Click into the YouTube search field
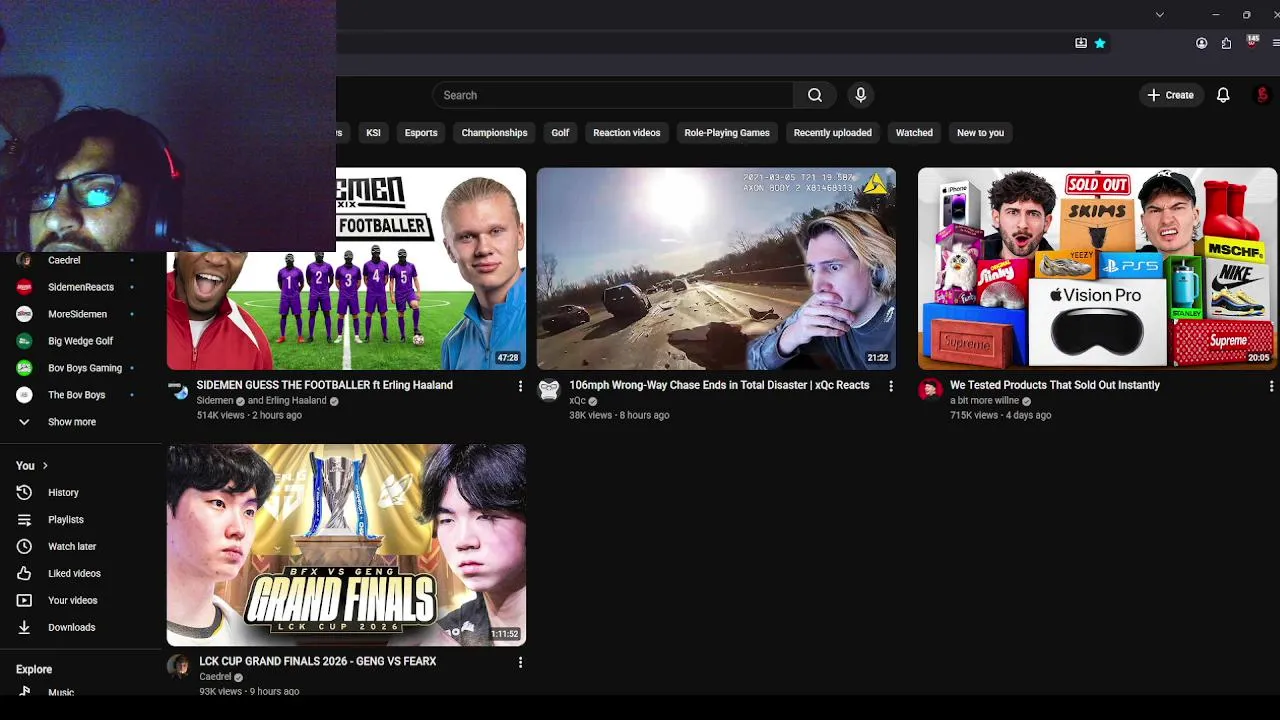 point(613,95)
